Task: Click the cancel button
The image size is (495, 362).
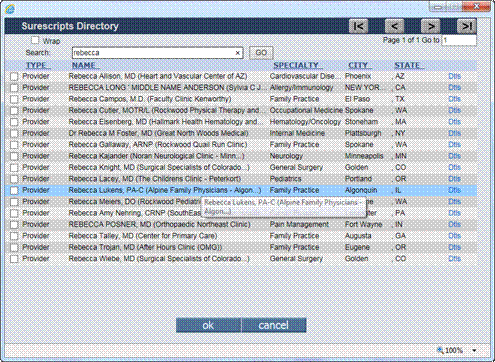Action: tap(274, 325)
